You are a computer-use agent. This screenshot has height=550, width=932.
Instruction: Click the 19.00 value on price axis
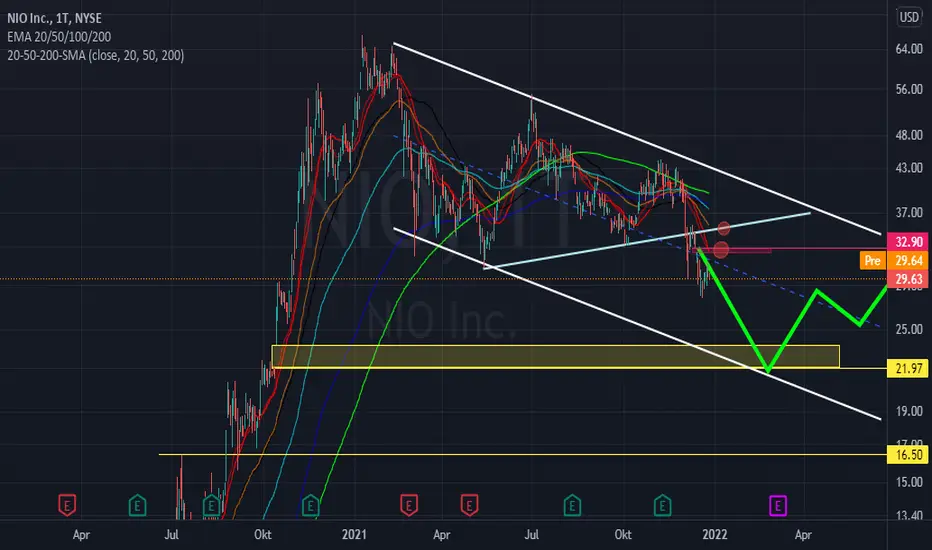[909, 411]
